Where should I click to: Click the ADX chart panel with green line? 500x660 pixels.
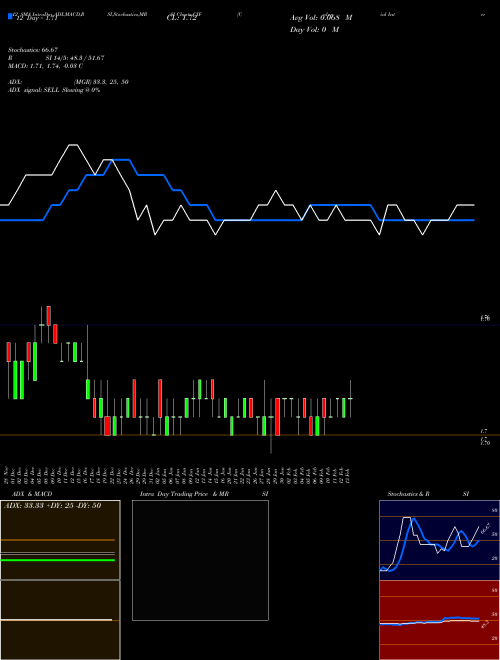pyautogui.click(x=60, y=540)
